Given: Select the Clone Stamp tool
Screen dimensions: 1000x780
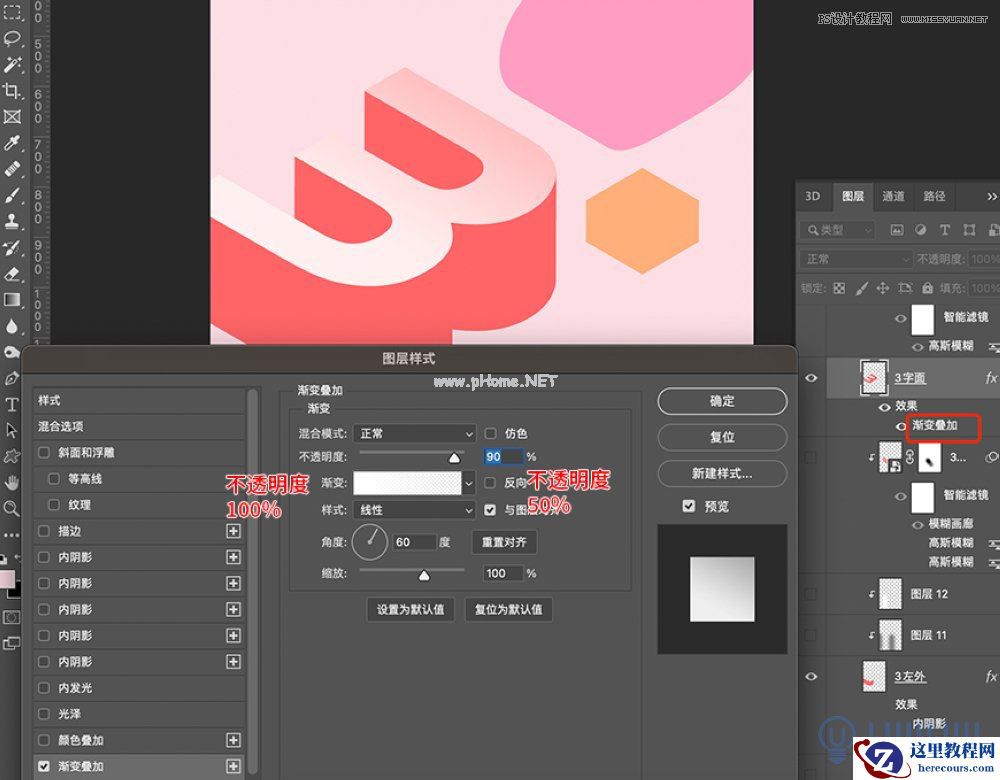Looking at the screenshot, I should pyautogui.click(x=12, y=221).
